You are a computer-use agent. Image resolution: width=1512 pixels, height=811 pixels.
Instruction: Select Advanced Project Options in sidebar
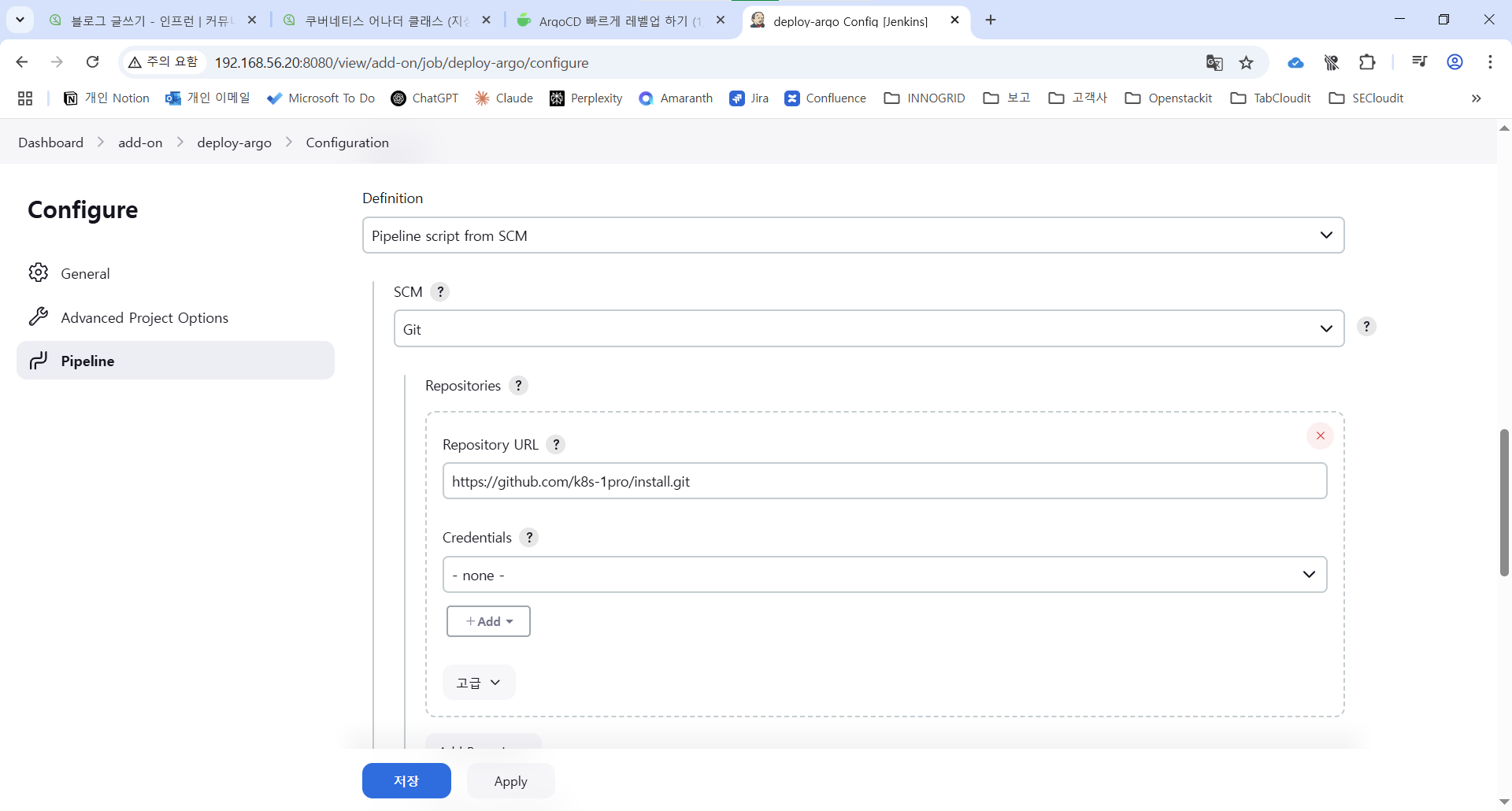point(144,317)
